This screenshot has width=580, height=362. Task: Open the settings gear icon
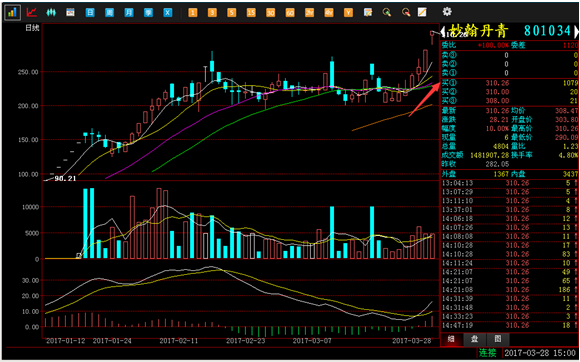click(x=447, y=12)
